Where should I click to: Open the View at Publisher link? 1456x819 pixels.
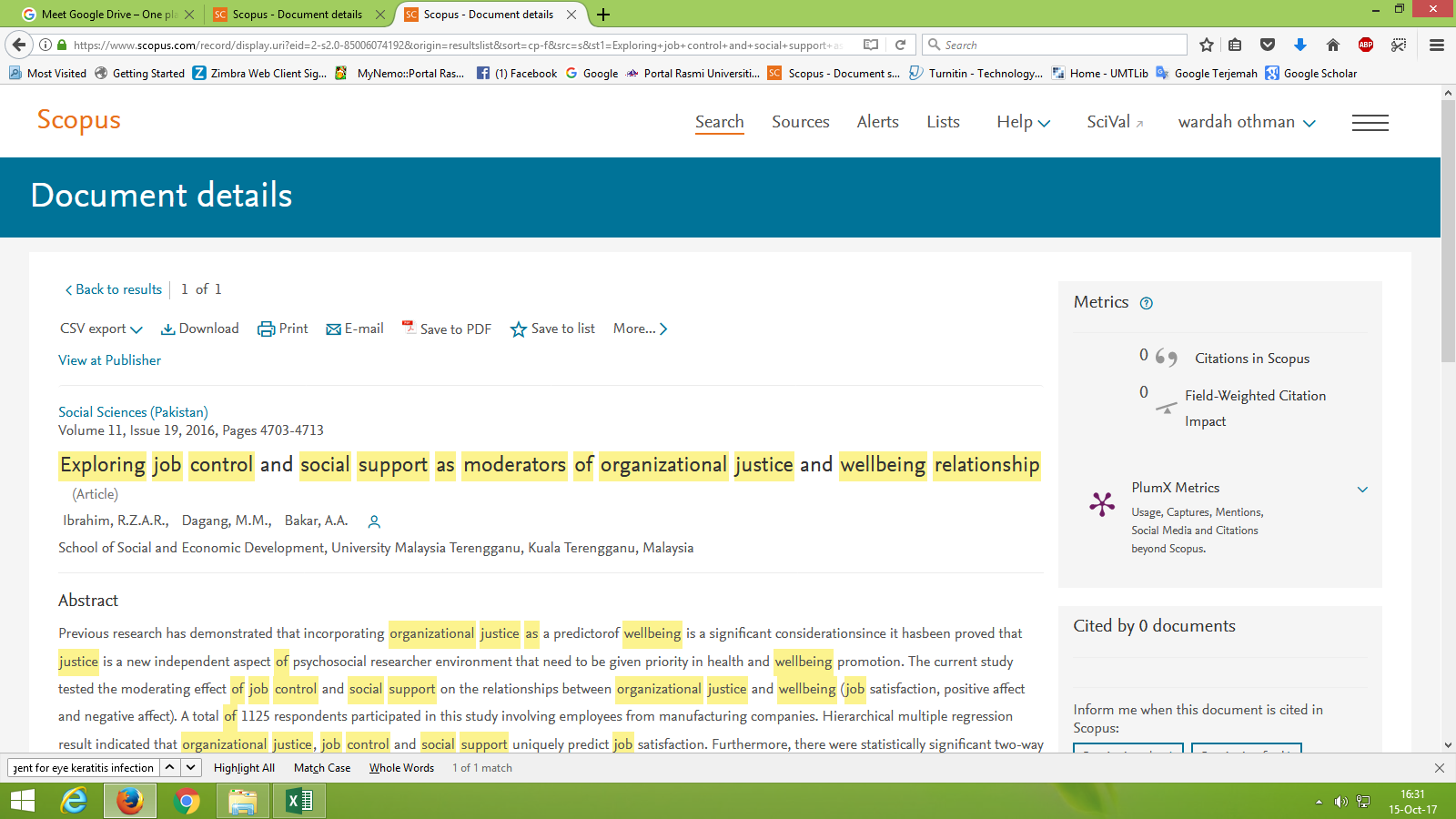(x=109, y=360)
